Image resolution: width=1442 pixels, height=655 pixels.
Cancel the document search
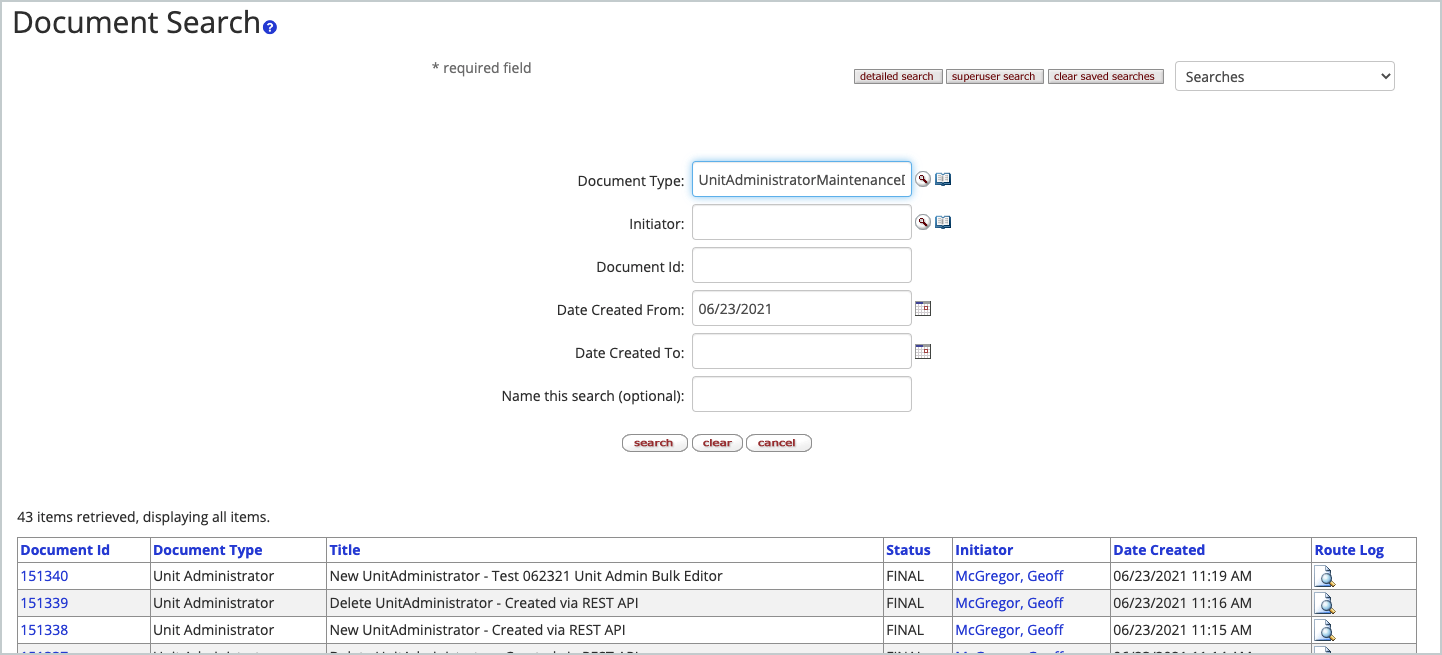coord(778,442)
